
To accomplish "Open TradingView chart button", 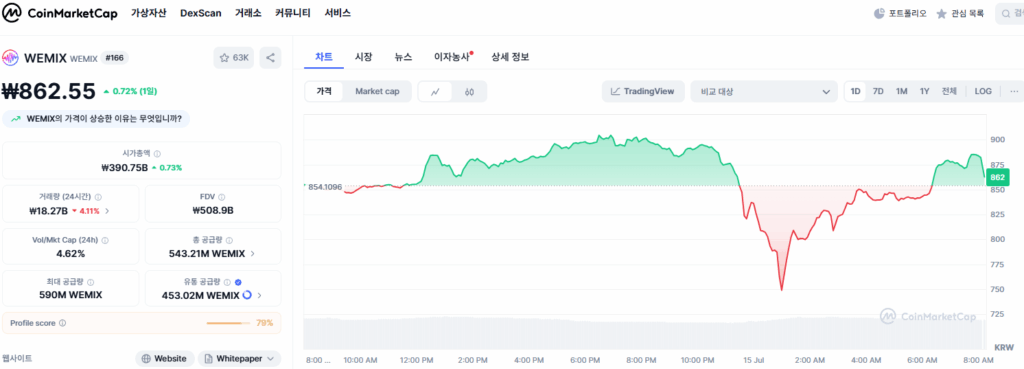I will coord(643,91).
